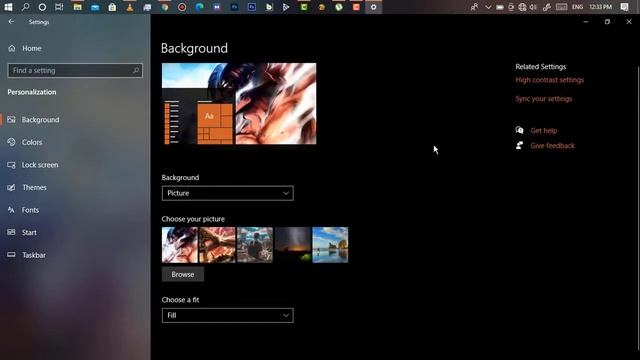This screenshot has width=640, height=360.
Task: Open uTorrent from the taskbar
Action: pyautogui.click(x=339, y=7)
